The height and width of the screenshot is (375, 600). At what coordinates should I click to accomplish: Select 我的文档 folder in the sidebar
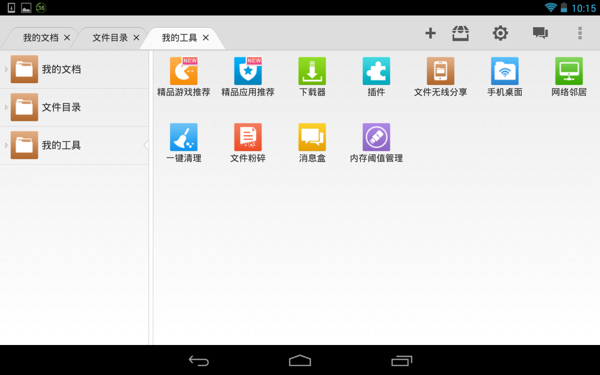tap(74, 69)
